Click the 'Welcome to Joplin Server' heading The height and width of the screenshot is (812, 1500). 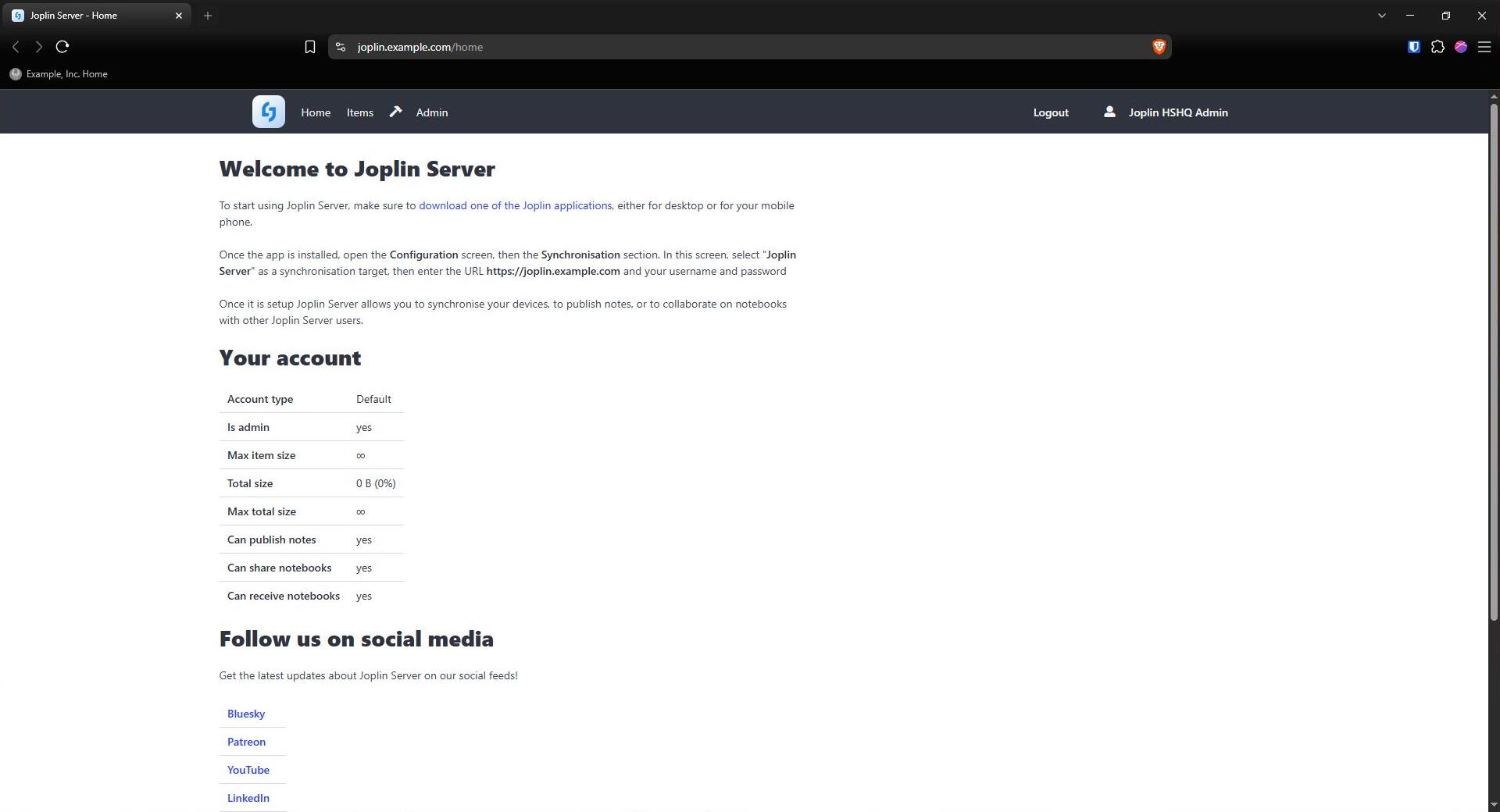coord(357,169)
